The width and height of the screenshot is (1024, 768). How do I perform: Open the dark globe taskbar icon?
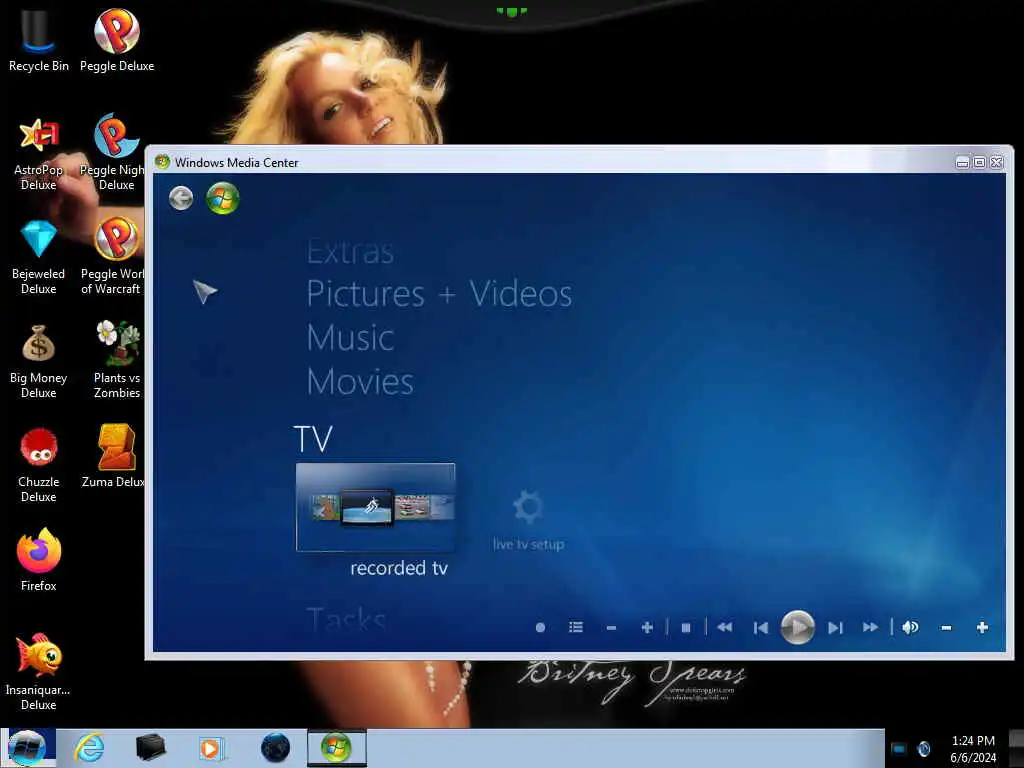[x=275, y=748]
